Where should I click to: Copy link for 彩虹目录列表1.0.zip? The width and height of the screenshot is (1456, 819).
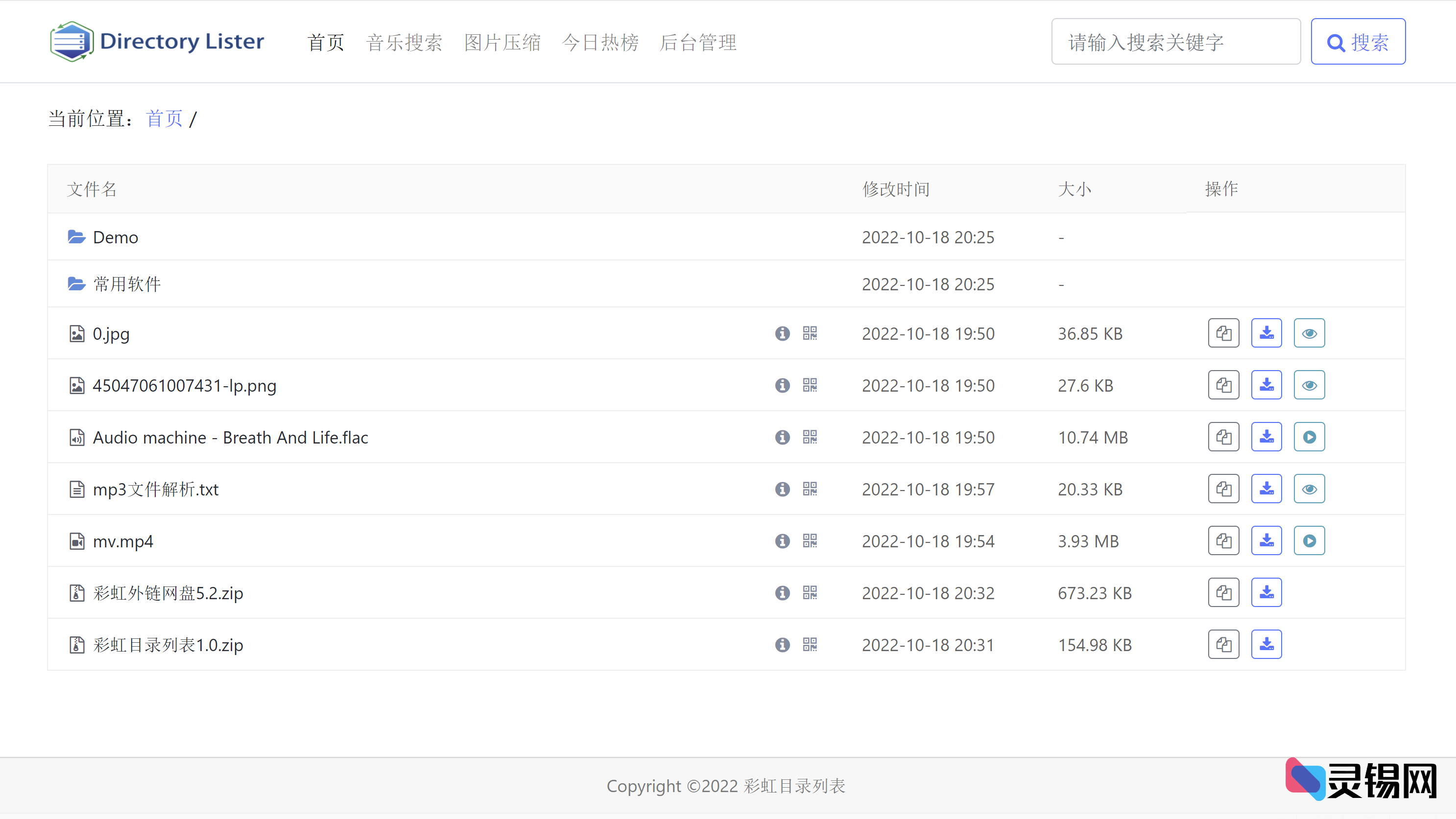point(1223,644)
